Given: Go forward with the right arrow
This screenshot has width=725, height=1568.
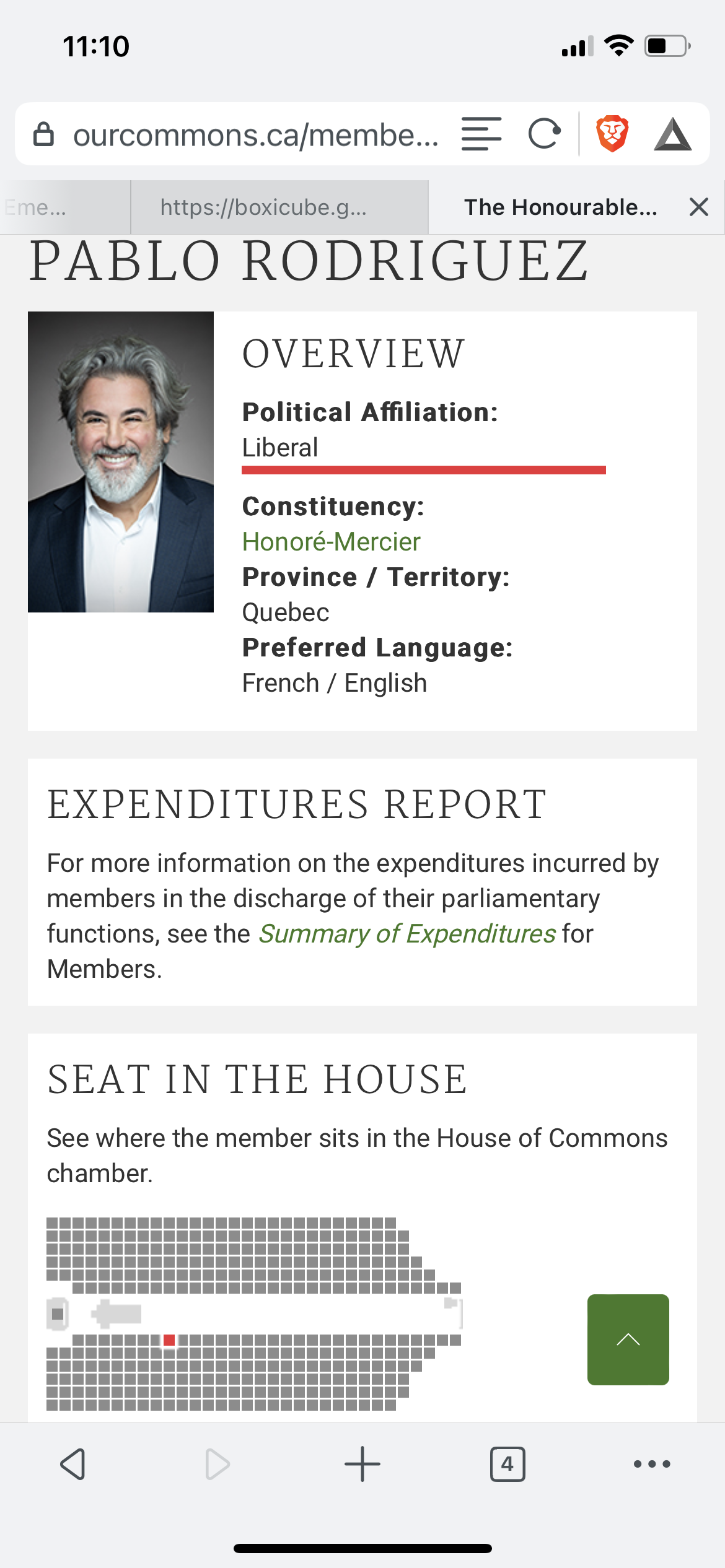Looking at the screenshot, I should tap(217, 1464).
